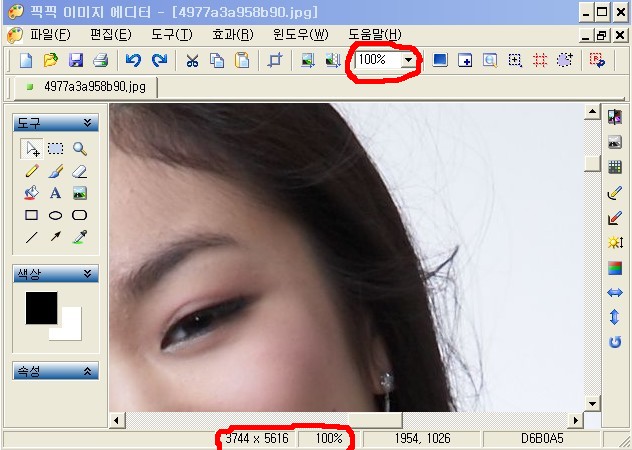Image resolution: width=632 pixels, height=450 pixels.
Task: Click the black foreground color swatch
Action: coord(42,308)
